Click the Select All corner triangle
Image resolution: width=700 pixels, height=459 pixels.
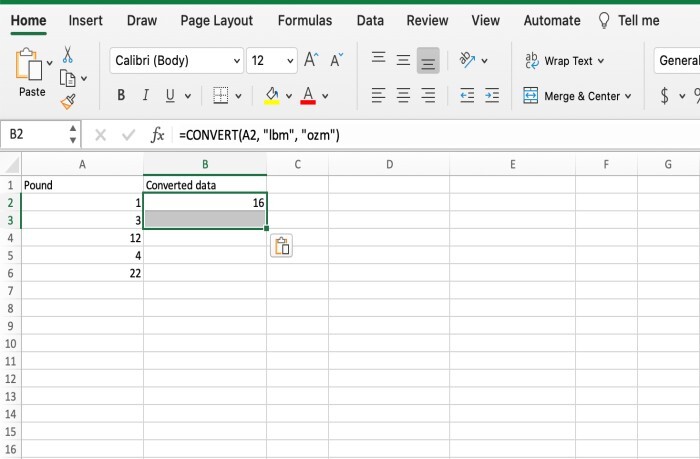[12, 164]
